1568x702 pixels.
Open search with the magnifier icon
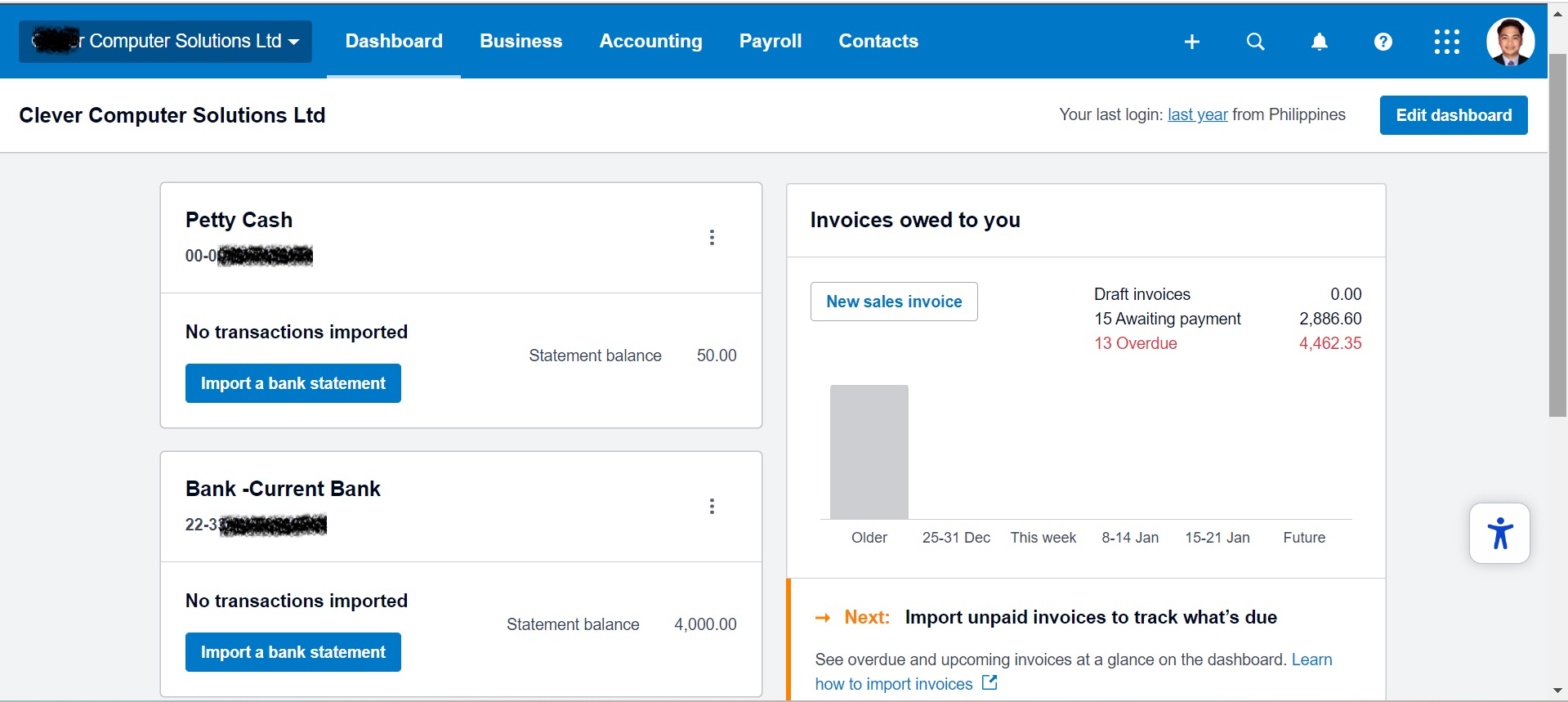click(1256, 42)
